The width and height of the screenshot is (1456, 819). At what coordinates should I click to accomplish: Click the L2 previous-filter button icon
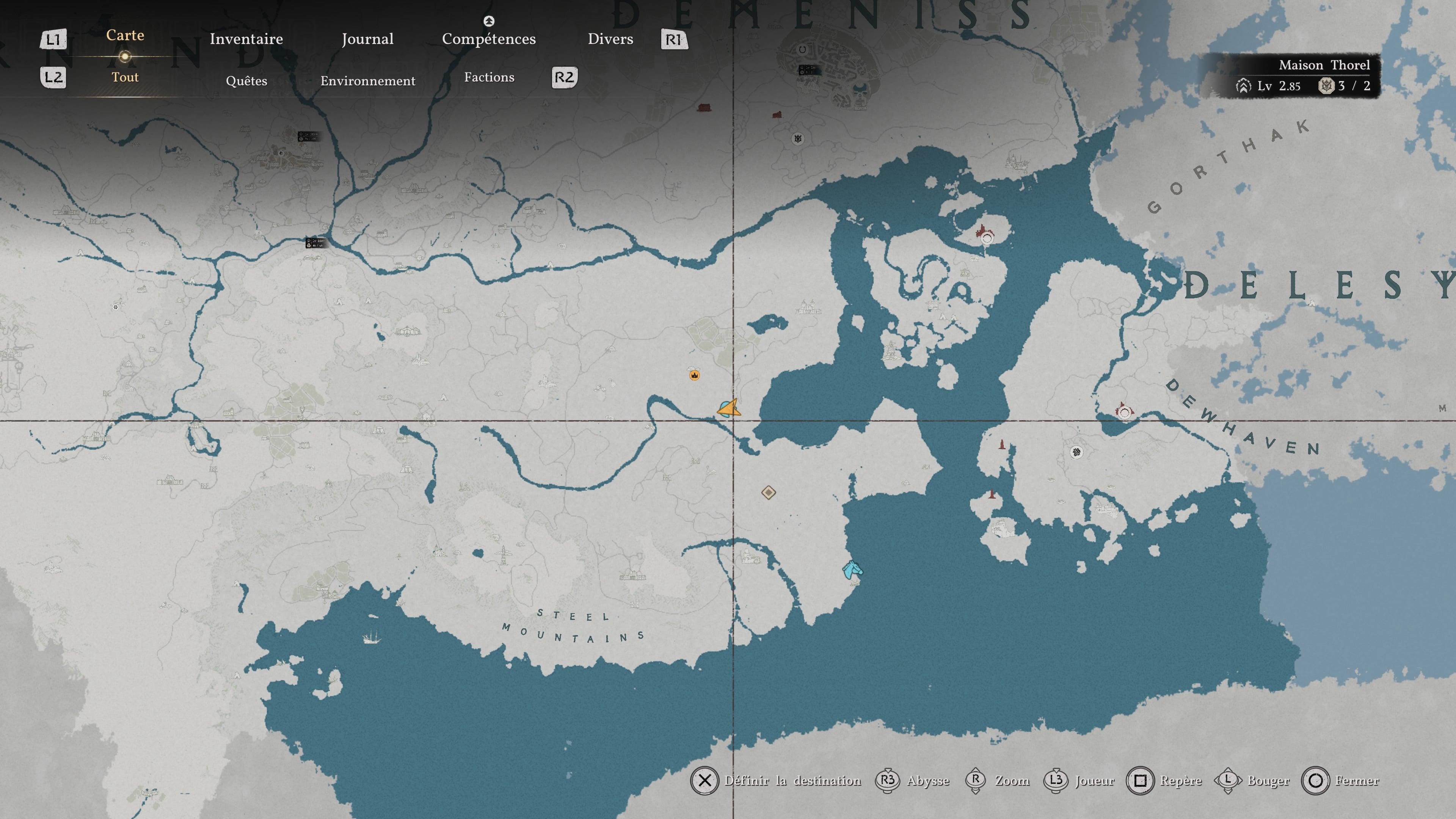pos(53,77)
